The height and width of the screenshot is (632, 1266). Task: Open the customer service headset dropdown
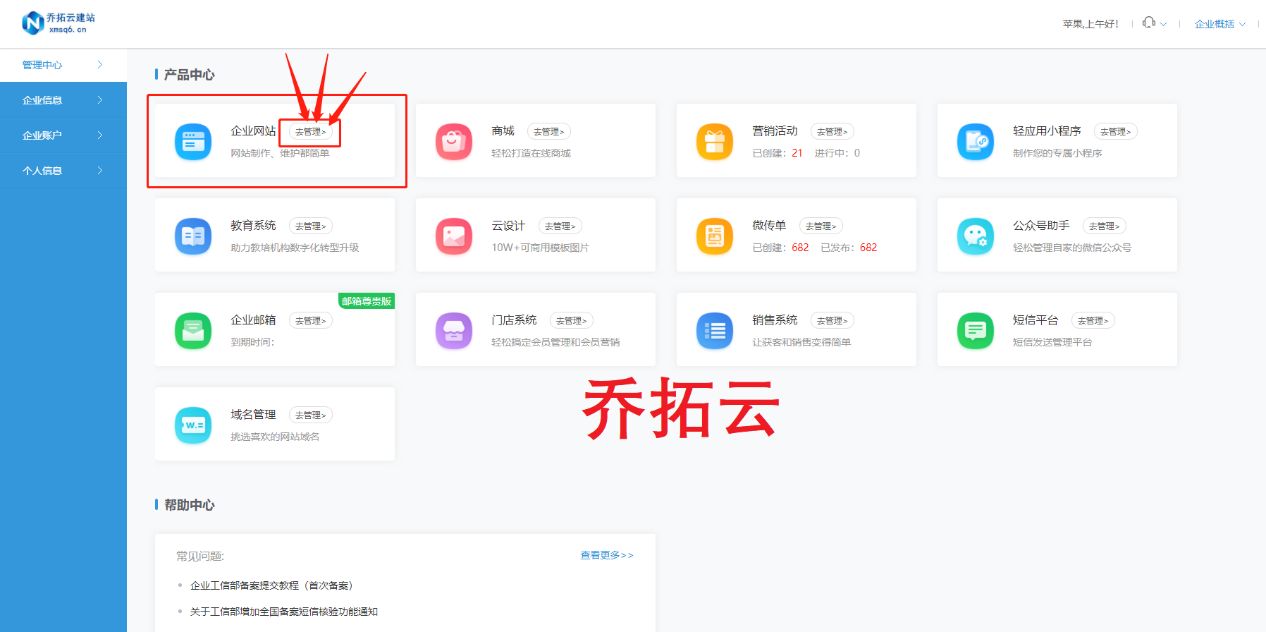coord(1149,22)
